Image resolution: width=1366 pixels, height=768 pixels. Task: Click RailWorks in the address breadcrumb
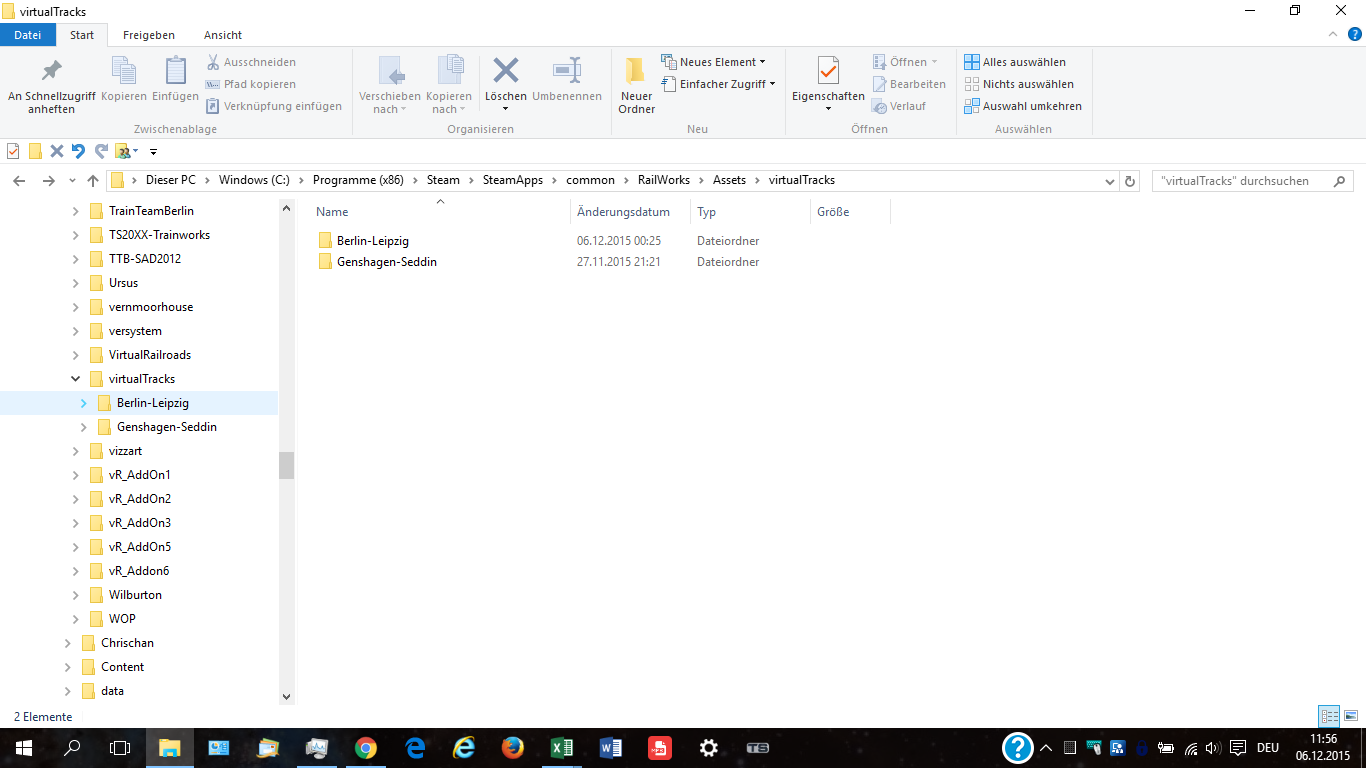pyautogui.click(x=663, y=180)
